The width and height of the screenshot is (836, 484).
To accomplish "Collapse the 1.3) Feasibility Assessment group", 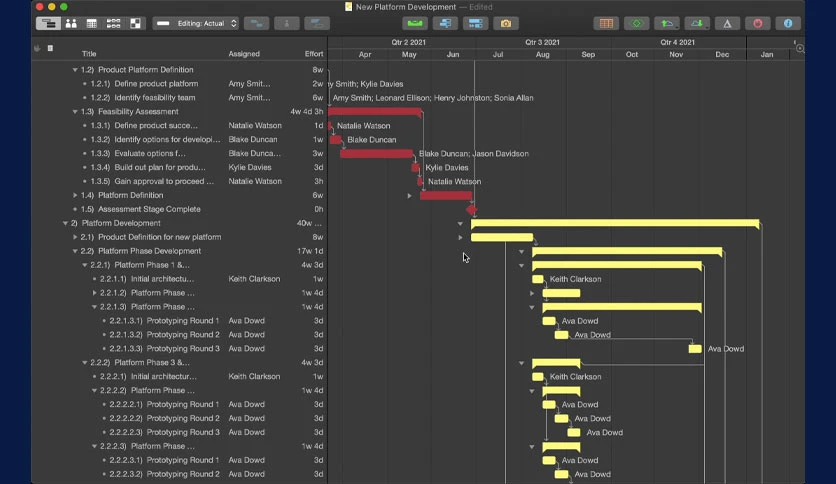I will [x=75, y=112].
